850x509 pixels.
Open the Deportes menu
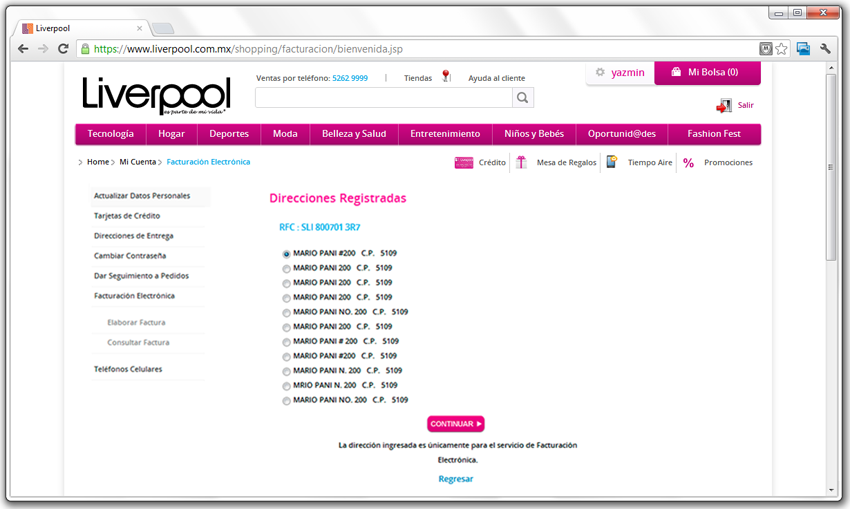pyautogui.click(x=229, y=134)
